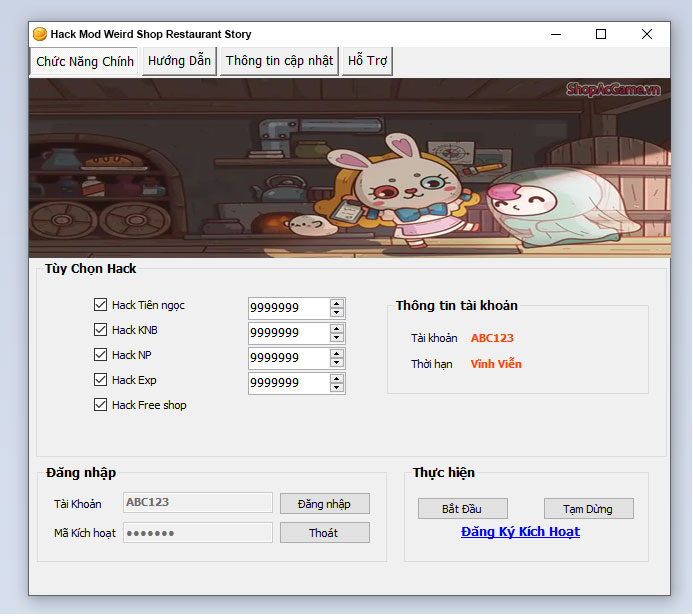
Task: Open the Hướng Dẫn tab
Action: coord(179,61)
